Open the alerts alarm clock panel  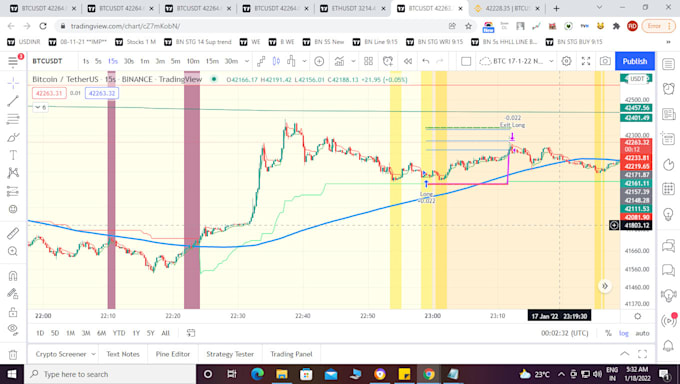(668, 89)
